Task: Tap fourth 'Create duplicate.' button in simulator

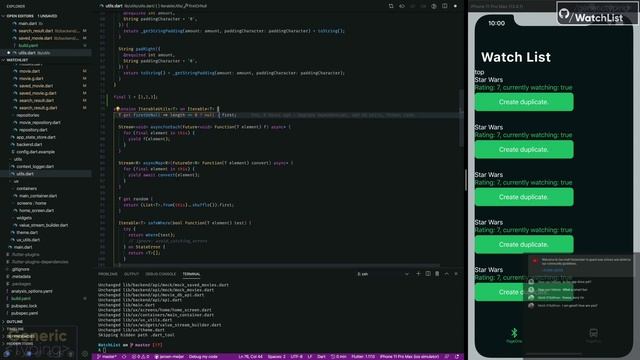Action: [x=524, y=244]
